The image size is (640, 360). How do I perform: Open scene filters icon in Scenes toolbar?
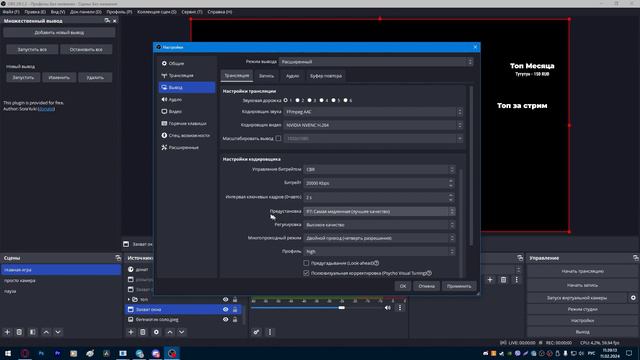pos(33,332)
